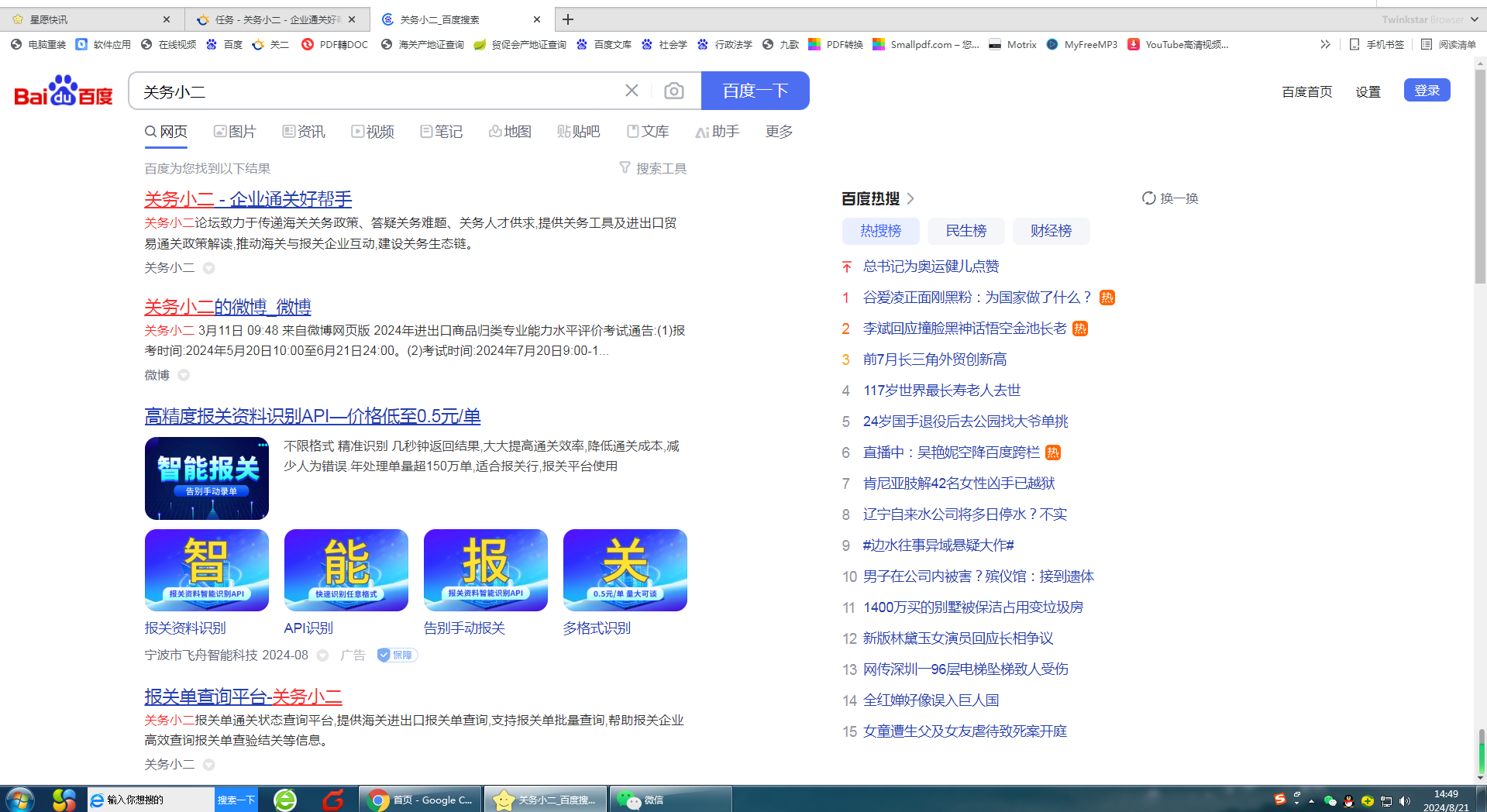Image resolution: width=1487 pixels, height=812 pixels.
Task: Open 搜索工具 filter options
Action: (x=653, y=168)
